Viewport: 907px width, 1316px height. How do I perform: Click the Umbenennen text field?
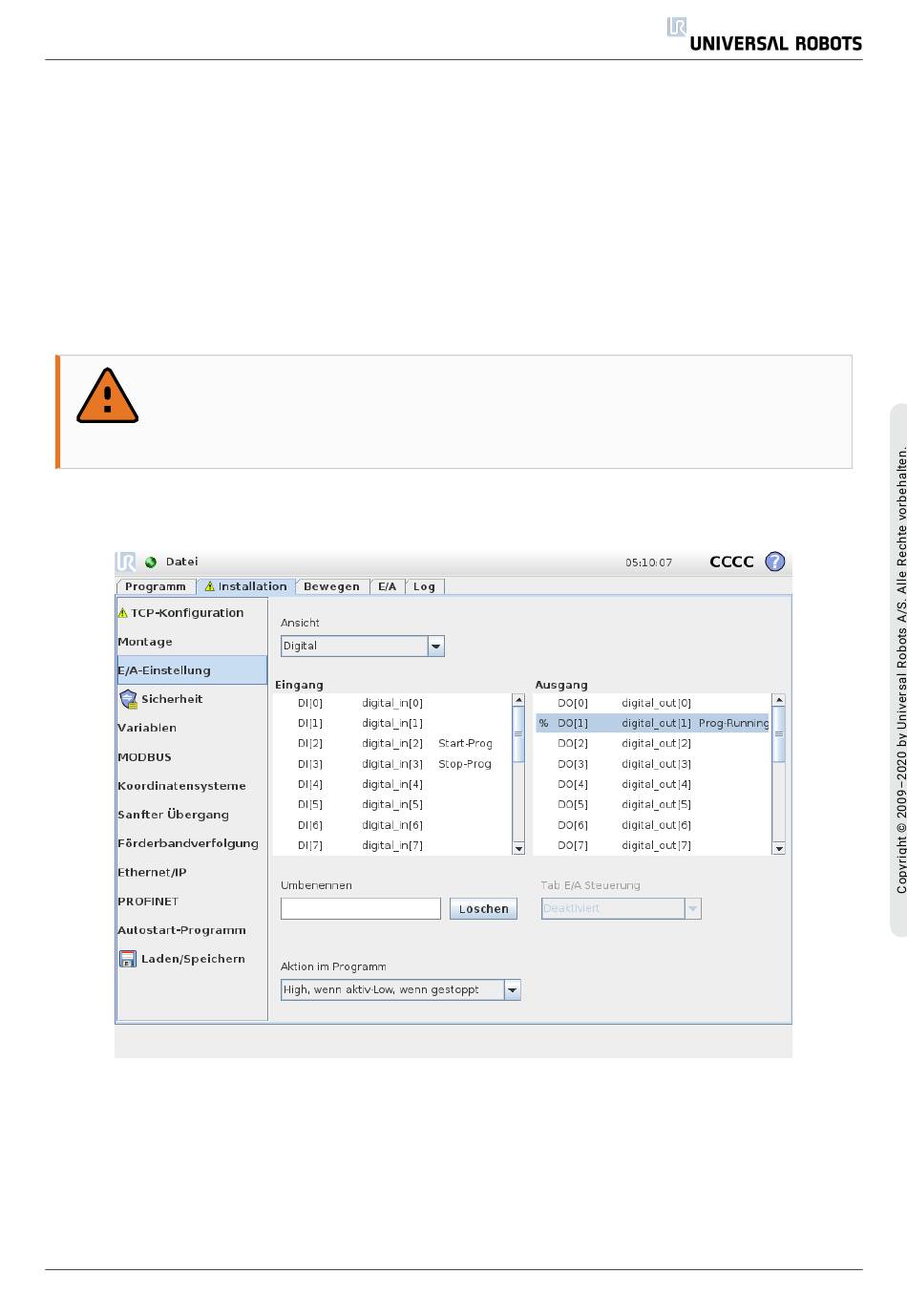tap(361, 909)
